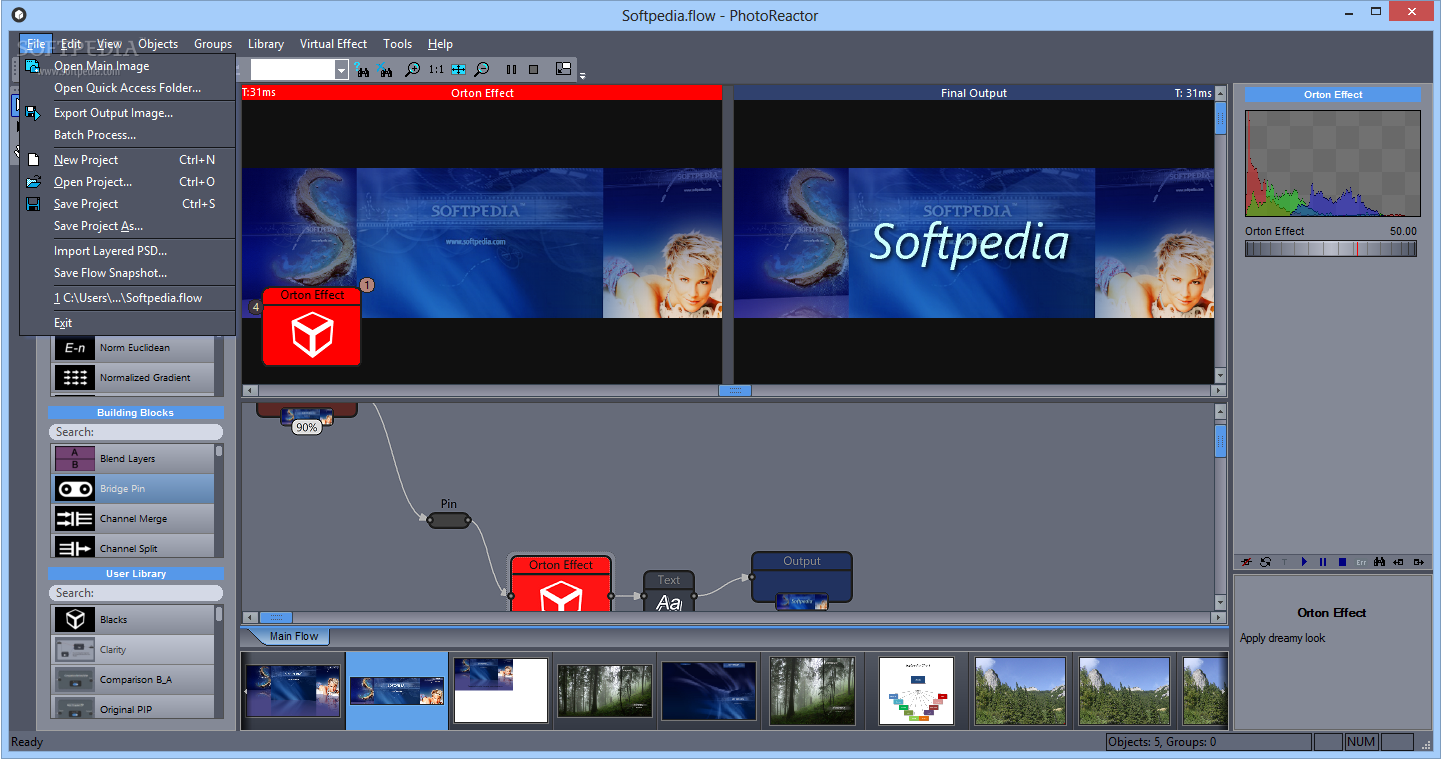Select the Comparison B_A library item
This screenshot has width=1441, height=759.
coord(133,679)
